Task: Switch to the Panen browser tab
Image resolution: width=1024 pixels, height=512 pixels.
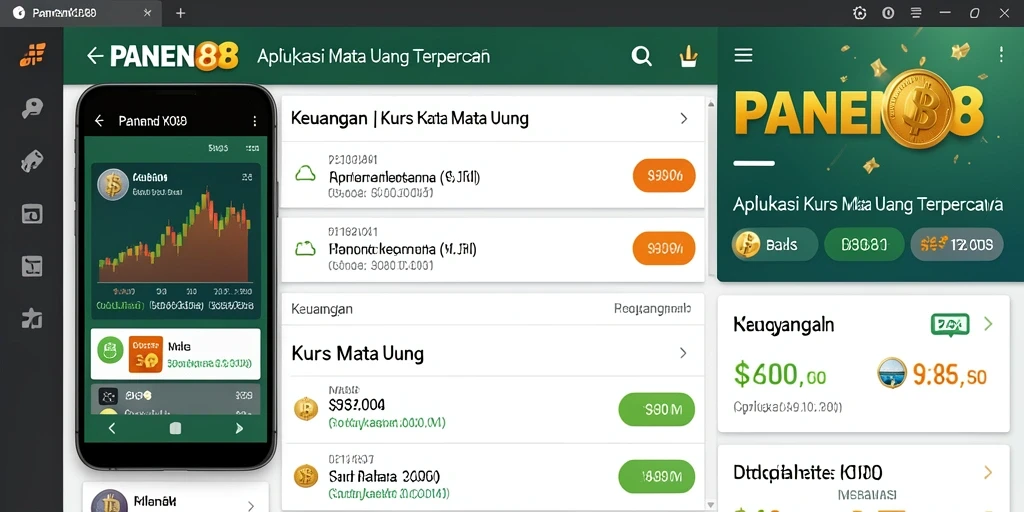Action: 80,13
